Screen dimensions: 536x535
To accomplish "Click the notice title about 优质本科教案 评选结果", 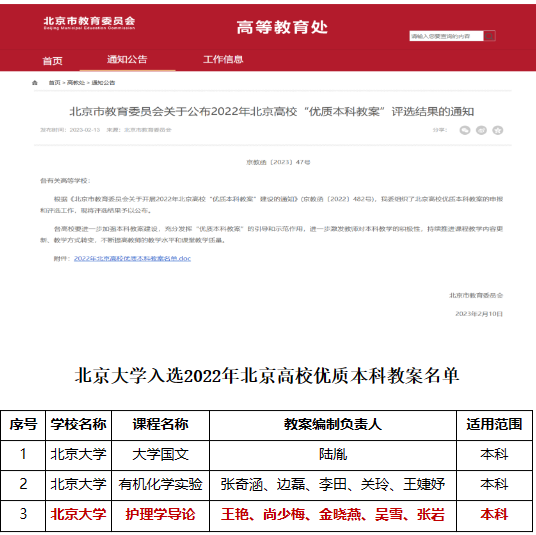I will 272,111.
